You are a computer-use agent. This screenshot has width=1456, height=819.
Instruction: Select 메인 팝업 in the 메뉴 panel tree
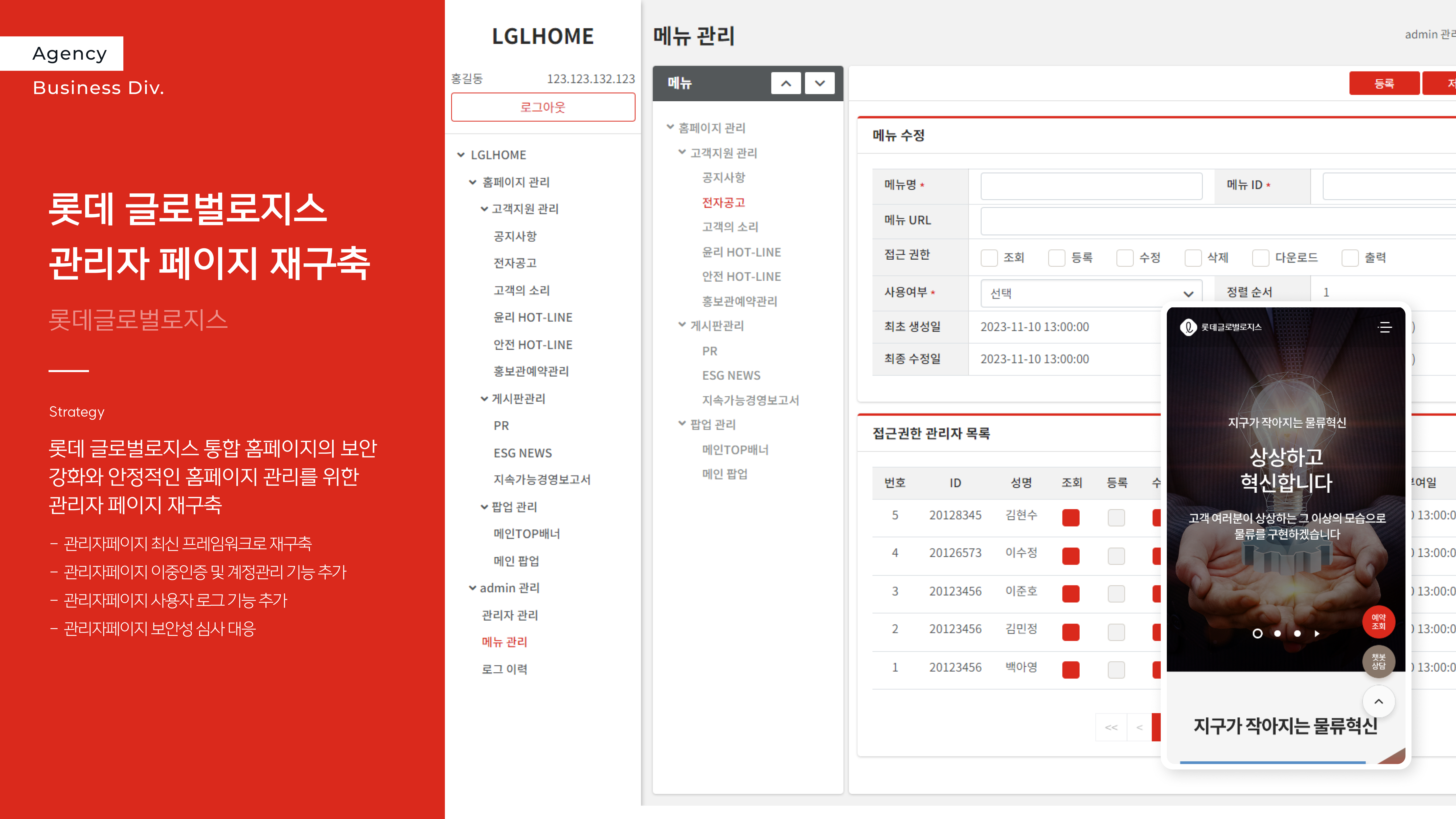click(725, 474)
